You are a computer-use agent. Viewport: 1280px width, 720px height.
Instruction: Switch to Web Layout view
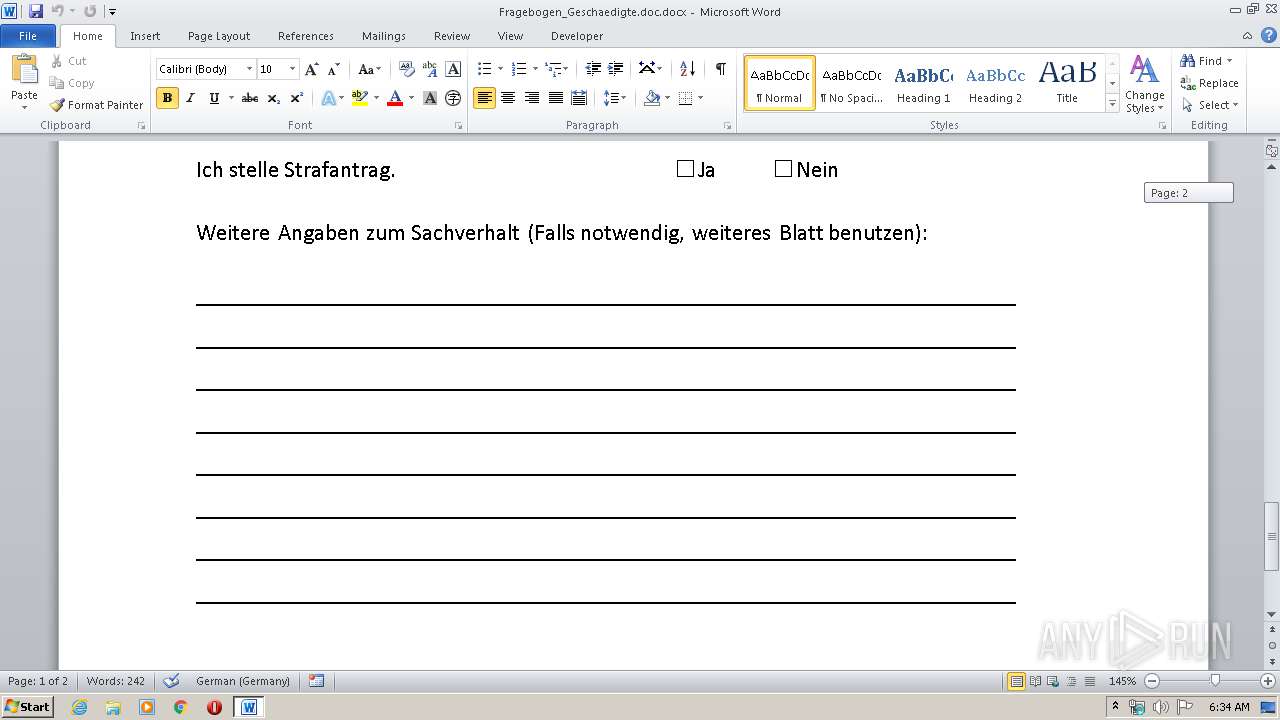point(1052,681)
